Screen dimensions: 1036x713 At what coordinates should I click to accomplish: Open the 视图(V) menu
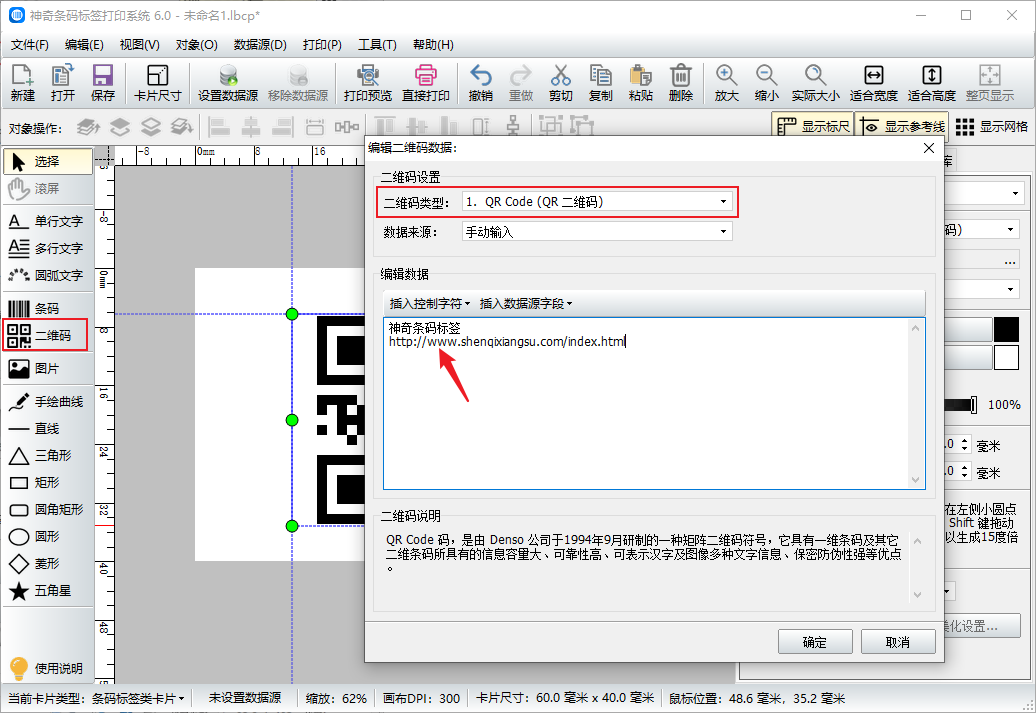(x=139, y=45)
